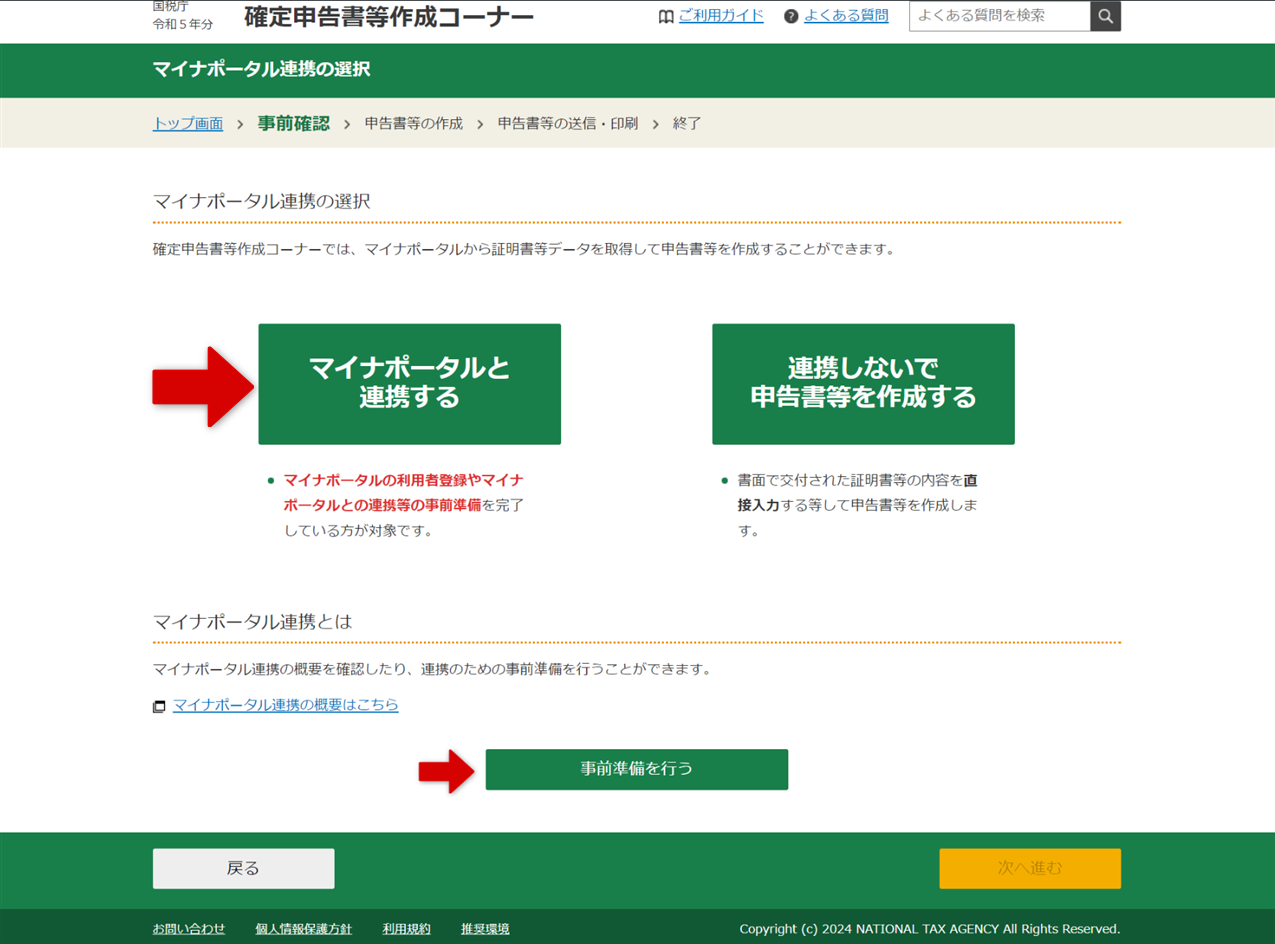1275x944 pixels.
Task: Click the 事前確認 step in the breadcrumb
Action: click(292, 123)
